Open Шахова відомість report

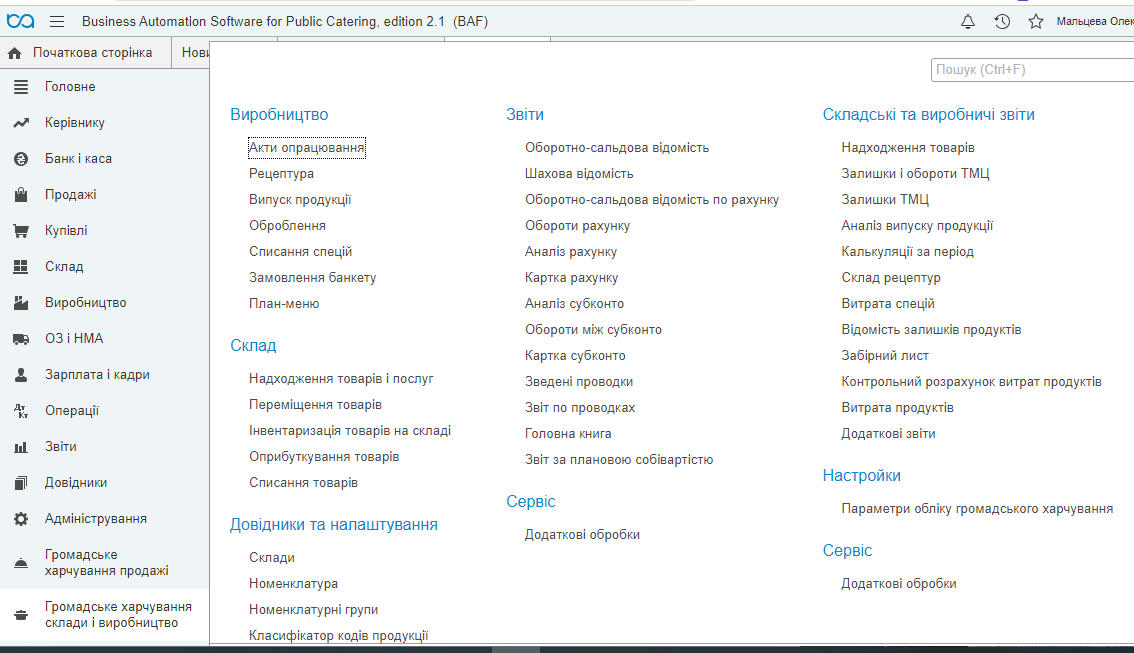pyautogui.click(x=579, y=174)
